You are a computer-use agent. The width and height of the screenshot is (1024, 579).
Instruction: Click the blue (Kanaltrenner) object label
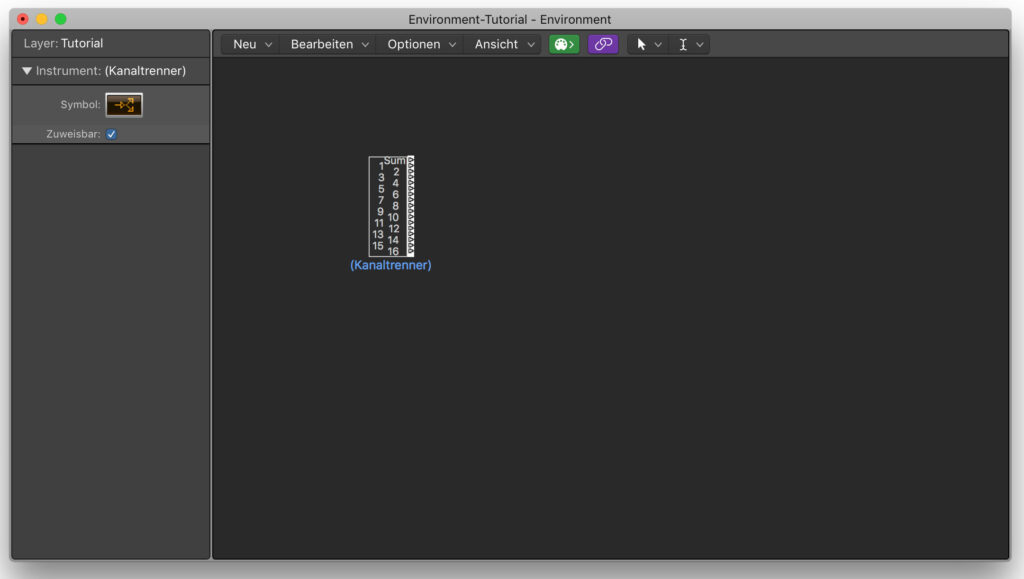click(x=391, y=265)
